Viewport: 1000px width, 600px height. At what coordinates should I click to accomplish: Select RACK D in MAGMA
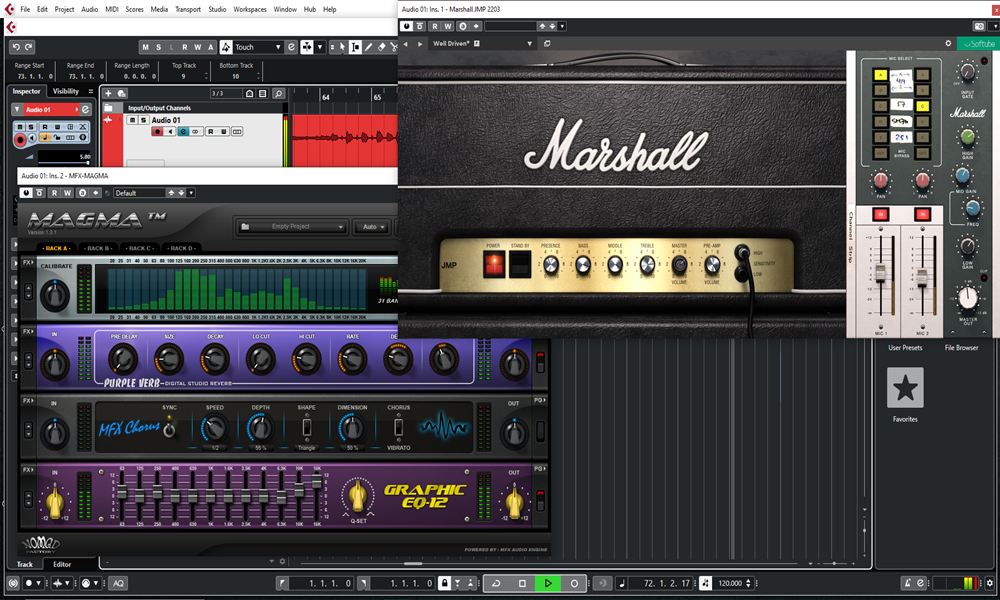[182, 248]
